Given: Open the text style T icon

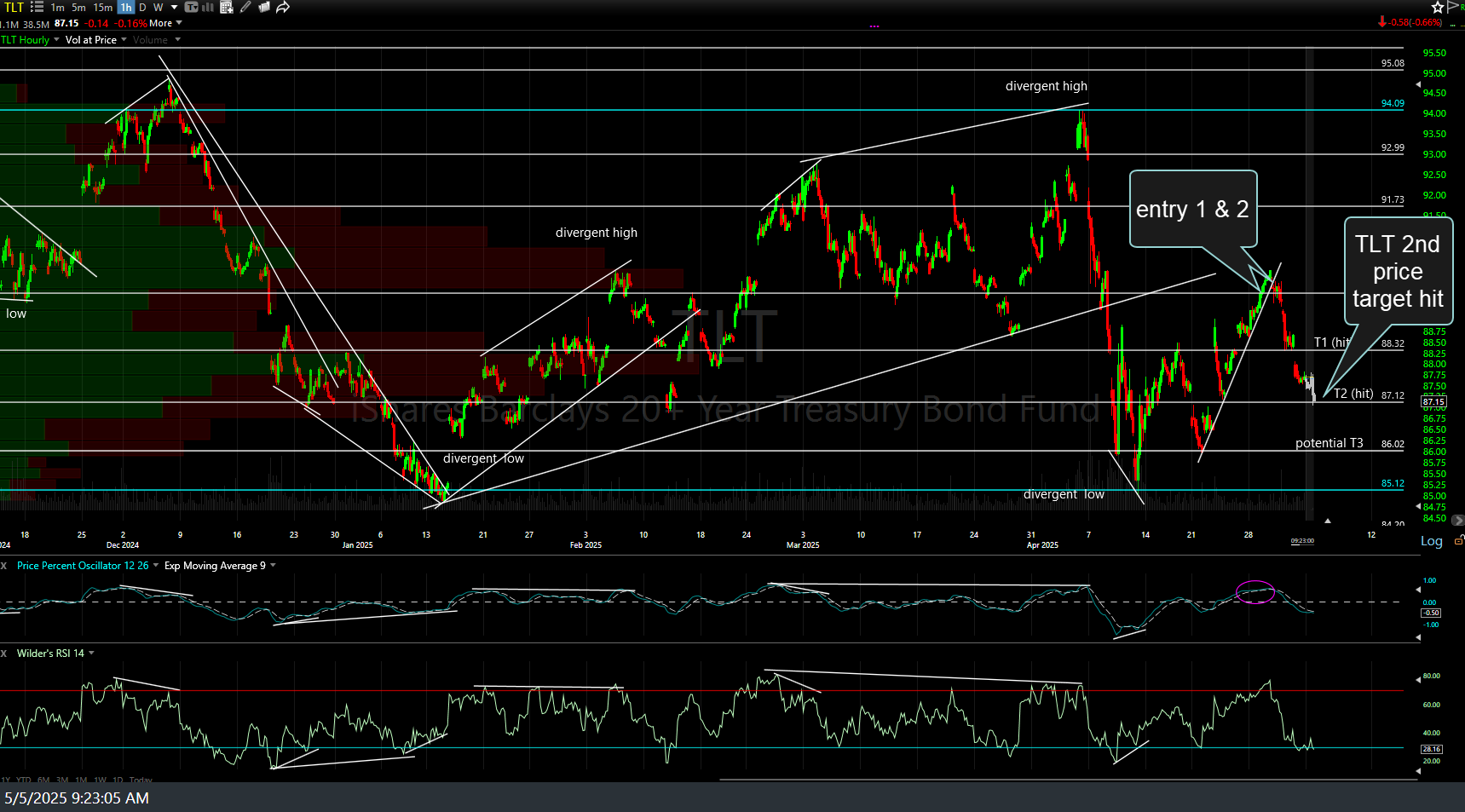Looking at the screenshot, I should pos(191,7).
